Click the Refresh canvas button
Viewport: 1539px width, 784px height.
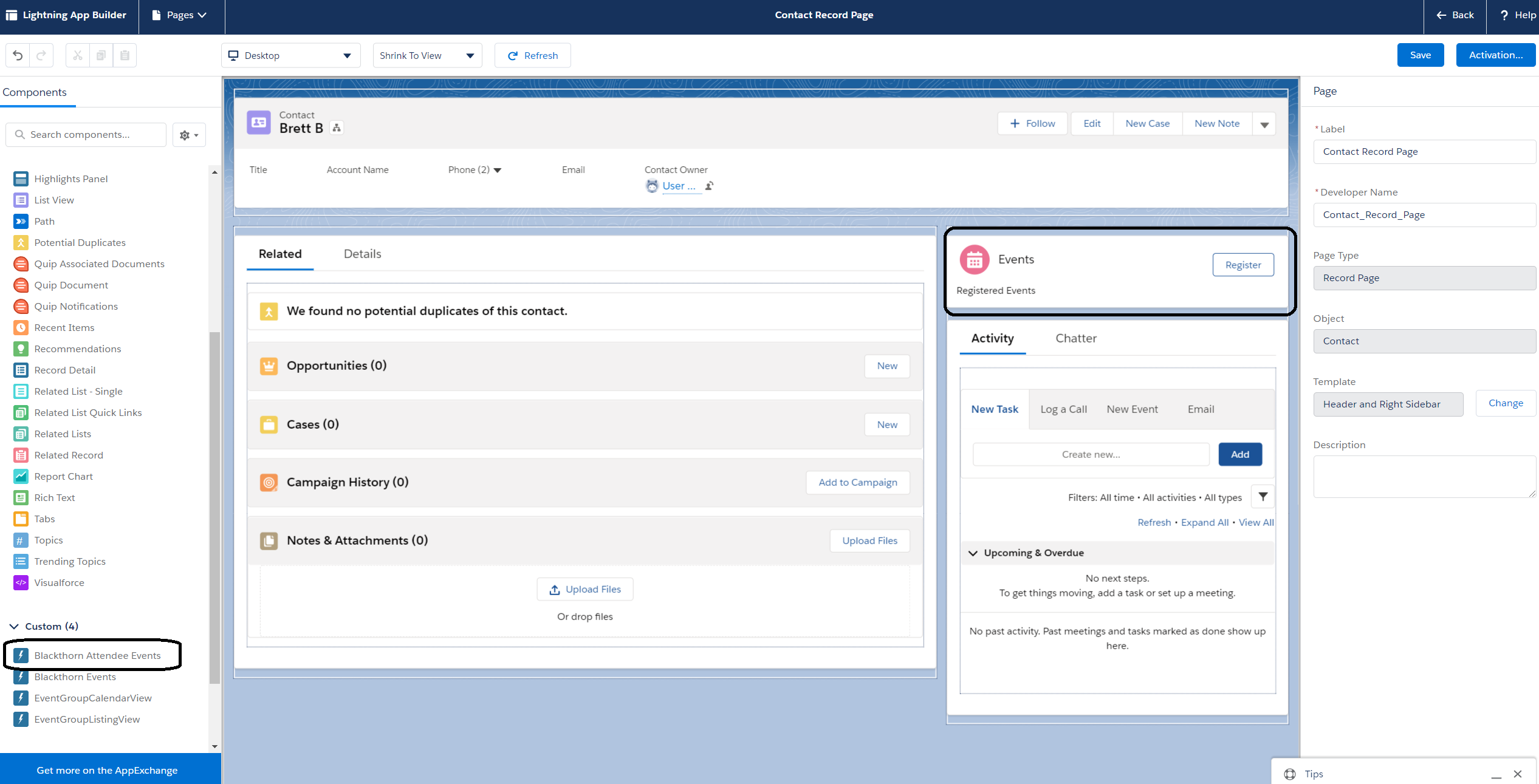[532, 55]
